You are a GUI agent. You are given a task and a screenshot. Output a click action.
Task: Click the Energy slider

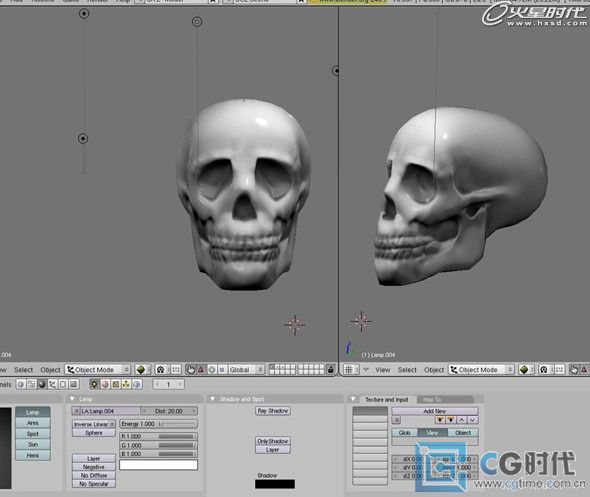[x=158, y=424]
